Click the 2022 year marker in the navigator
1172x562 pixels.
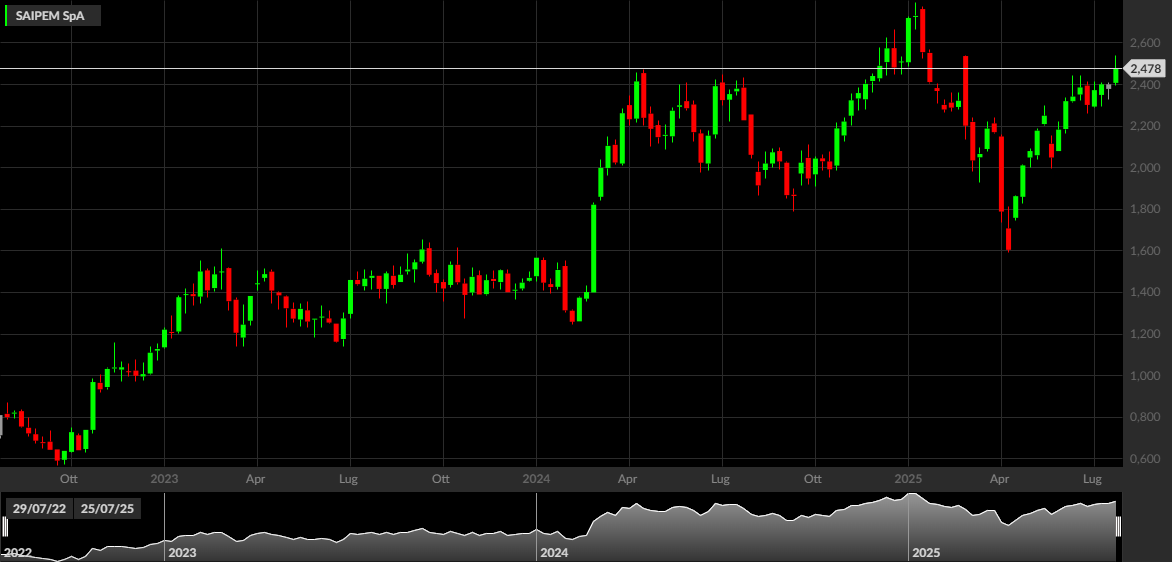coord(18,553)
